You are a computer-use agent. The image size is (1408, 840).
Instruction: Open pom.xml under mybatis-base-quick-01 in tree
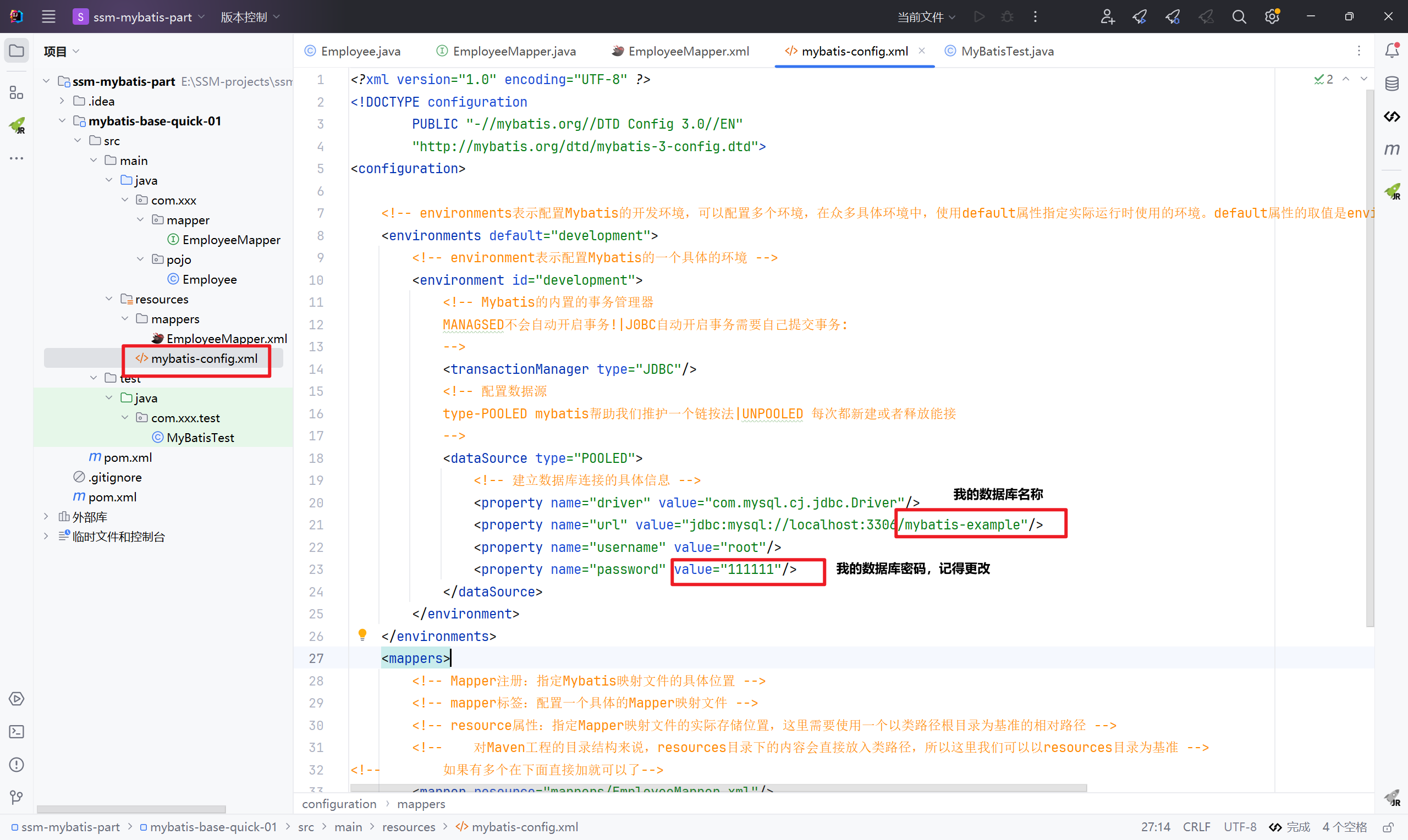(128, 457)
